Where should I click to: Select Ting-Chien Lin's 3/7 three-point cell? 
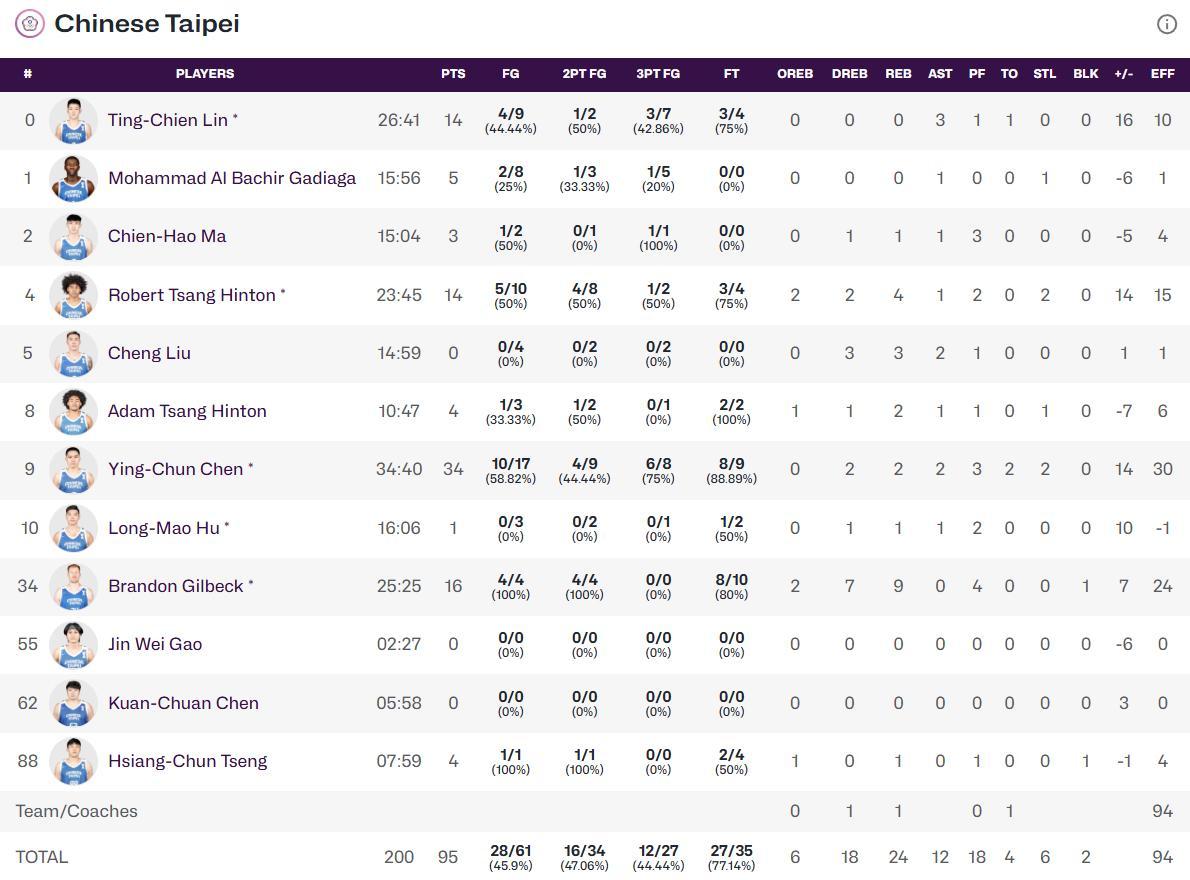click(x=658, y=120)
